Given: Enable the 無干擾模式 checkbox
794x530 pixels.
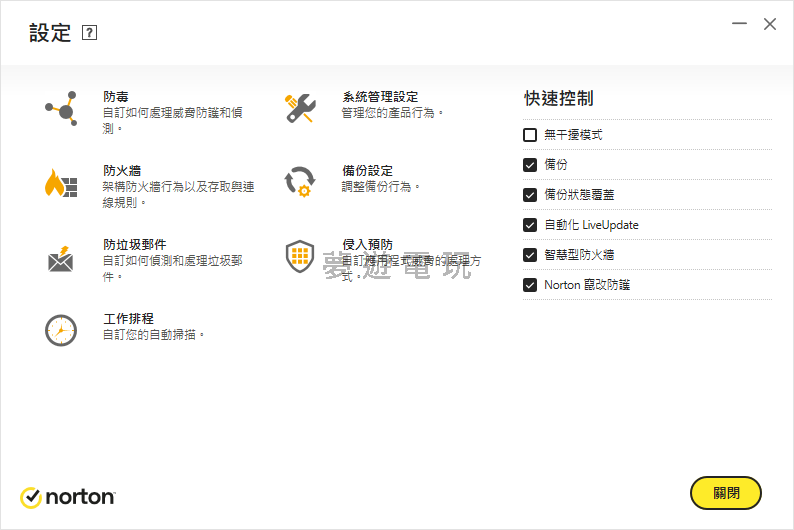Looking at the screenshot, I should (530, 135).
